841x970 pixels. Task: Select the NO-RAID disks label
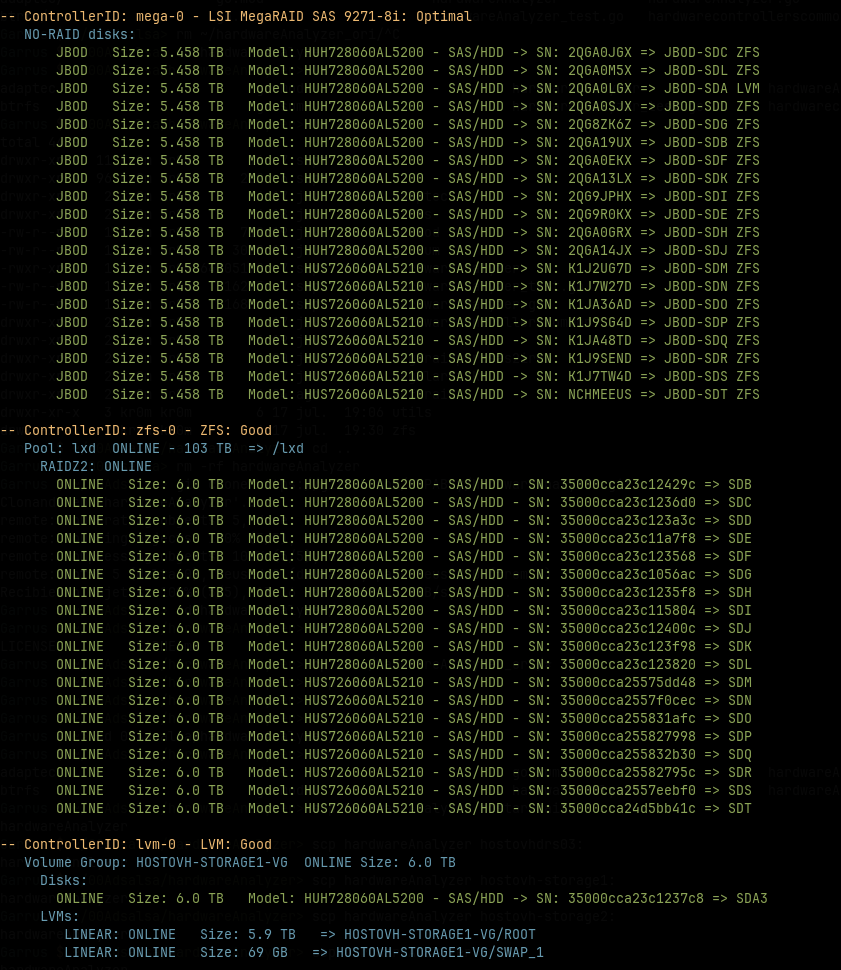[x=79, y=35]
